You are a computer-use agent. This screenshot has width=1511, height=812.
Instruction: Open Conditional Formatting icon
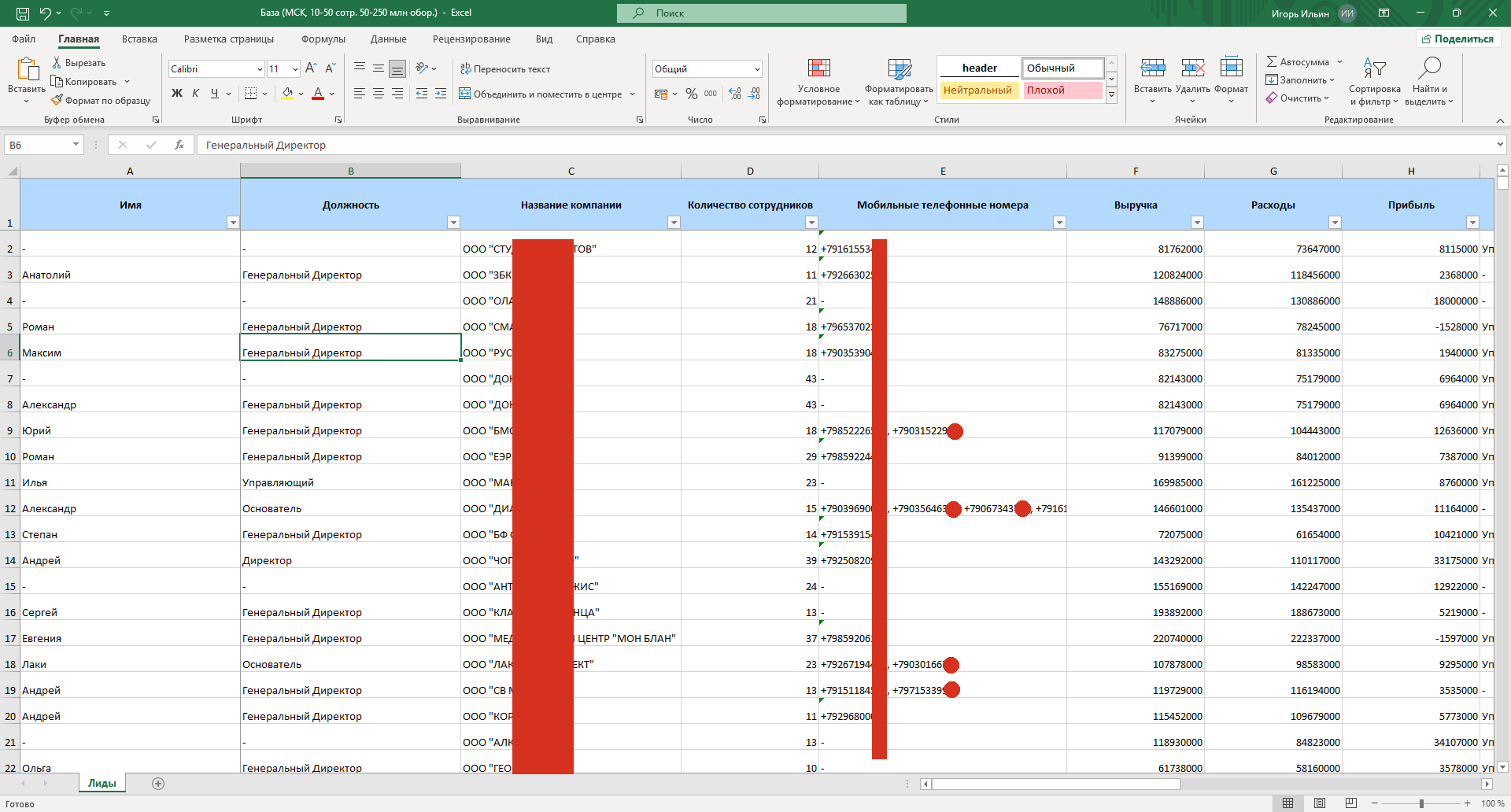pyautogui.click(x=818, y=68)
